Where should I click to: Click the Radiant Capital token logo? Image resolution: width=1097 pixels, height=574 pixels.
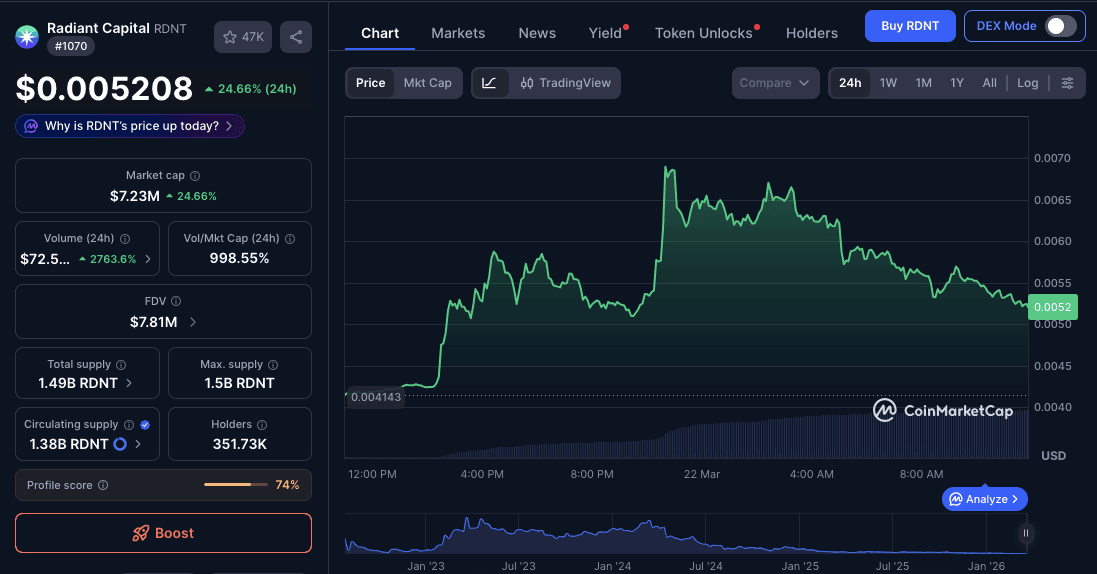[x=27, y=36]
